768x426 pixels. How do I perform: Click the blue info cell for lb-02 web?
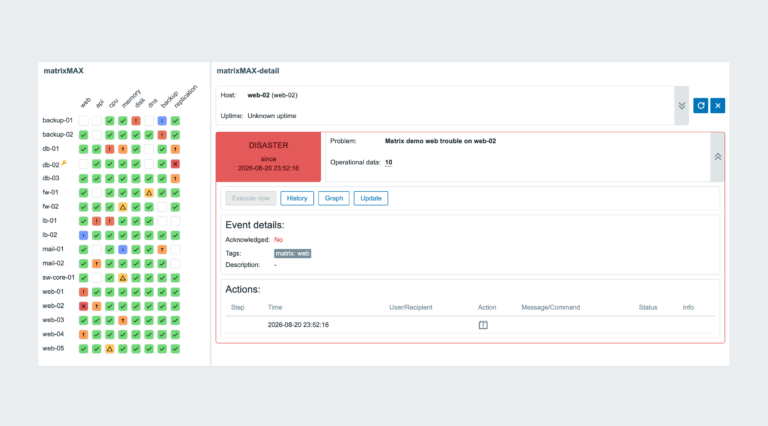click(83, 235)
